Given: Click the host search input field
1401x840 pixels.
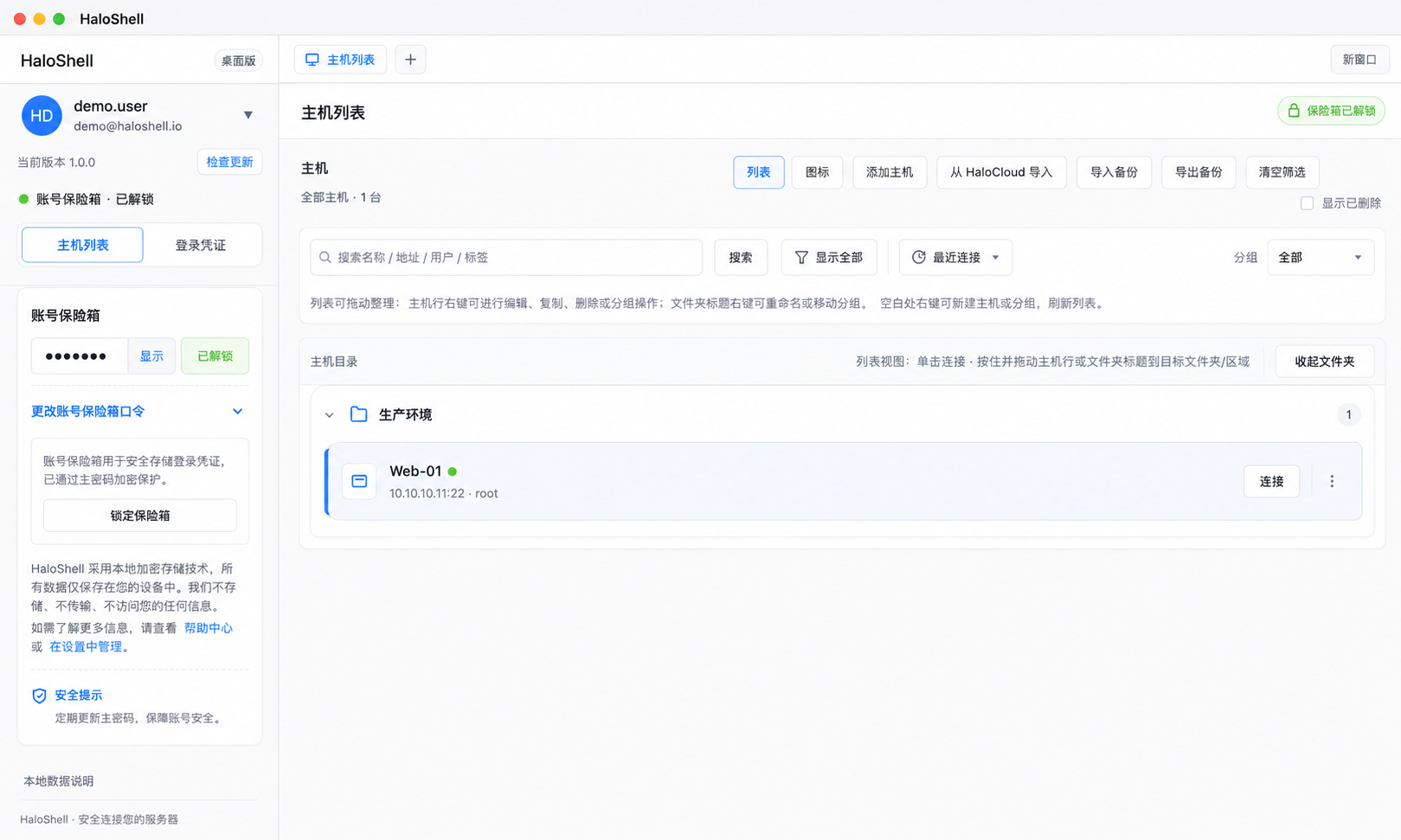Looking at the screenshot, I should pyautogui.click(x=506, y=257).
